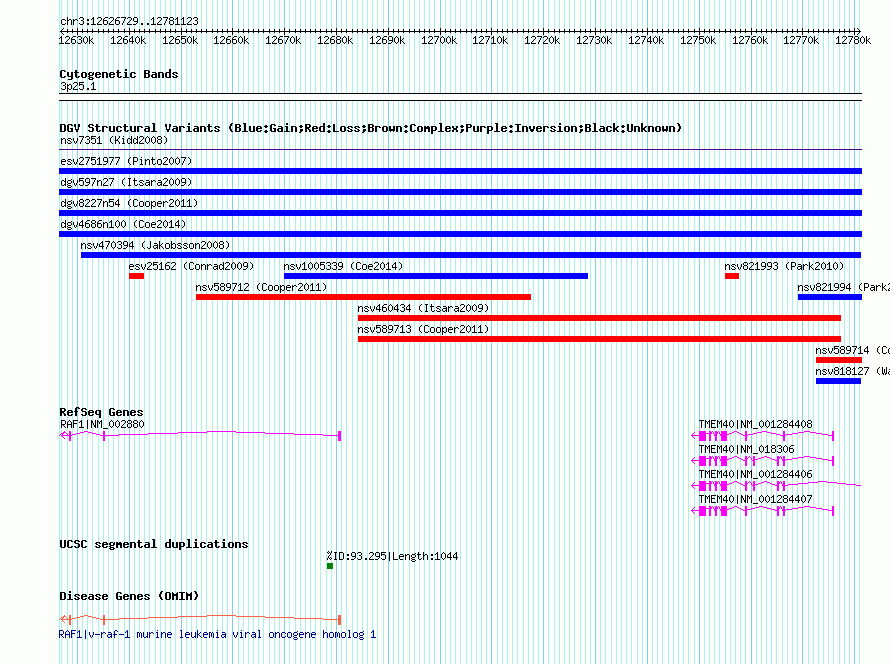Select the nsv589712 (Cooper2011) red loss bar
This screenshot has width=890, height=664.
tap(363, 297)
